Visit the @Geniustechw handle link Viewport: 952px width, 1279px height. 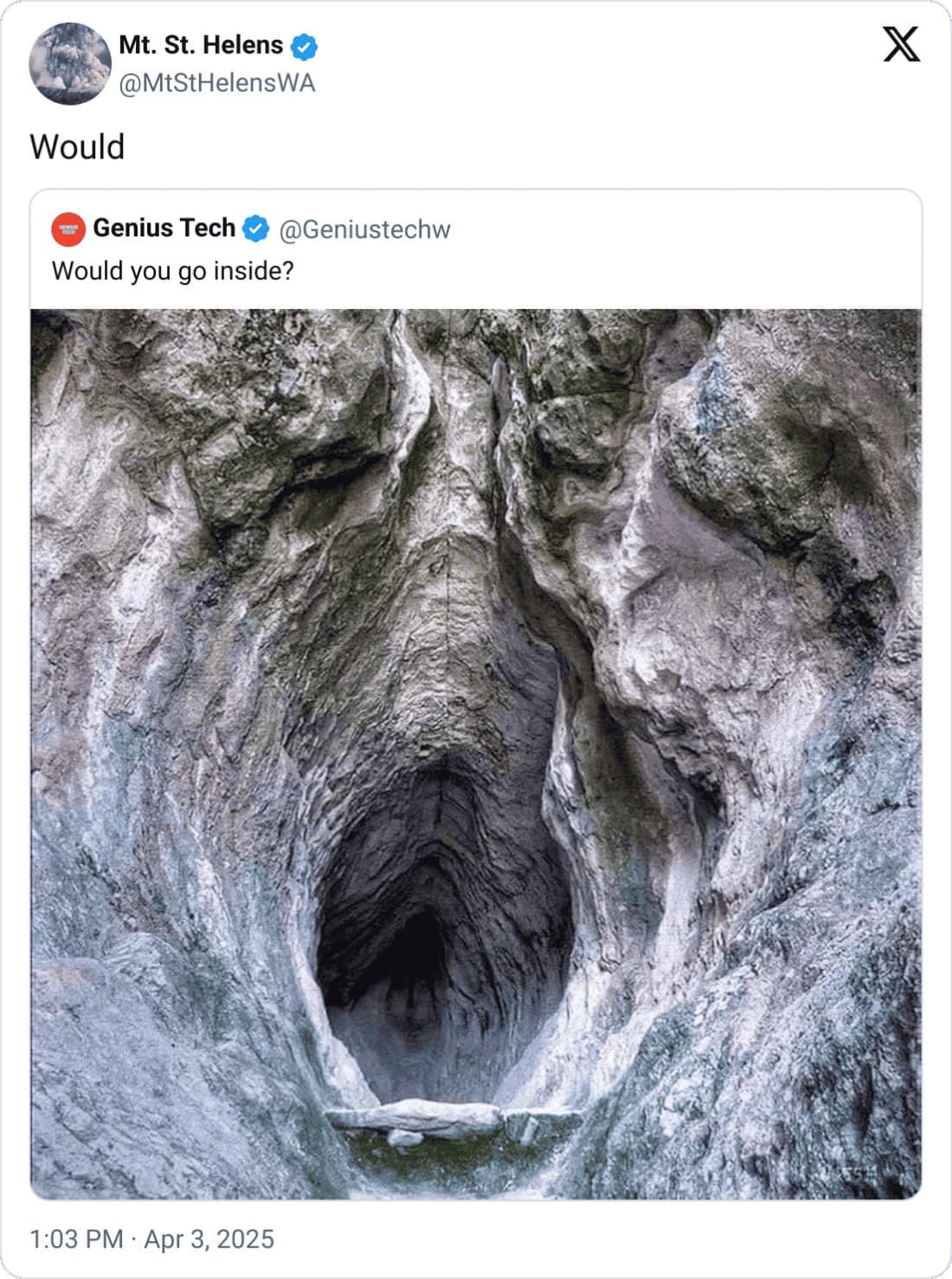click(x=364, y=229)
